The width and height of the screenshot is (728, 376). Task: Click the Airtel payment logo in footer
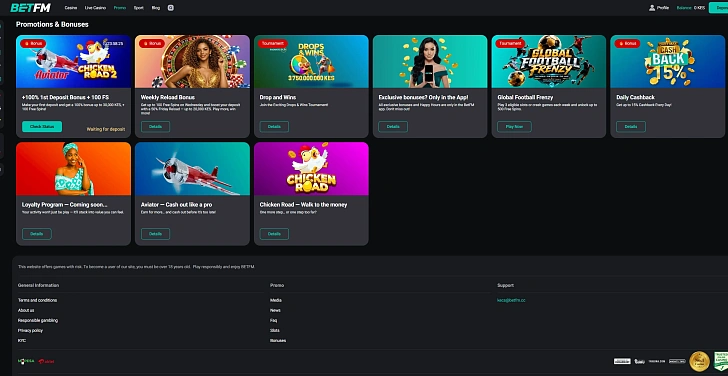(46, 361)
